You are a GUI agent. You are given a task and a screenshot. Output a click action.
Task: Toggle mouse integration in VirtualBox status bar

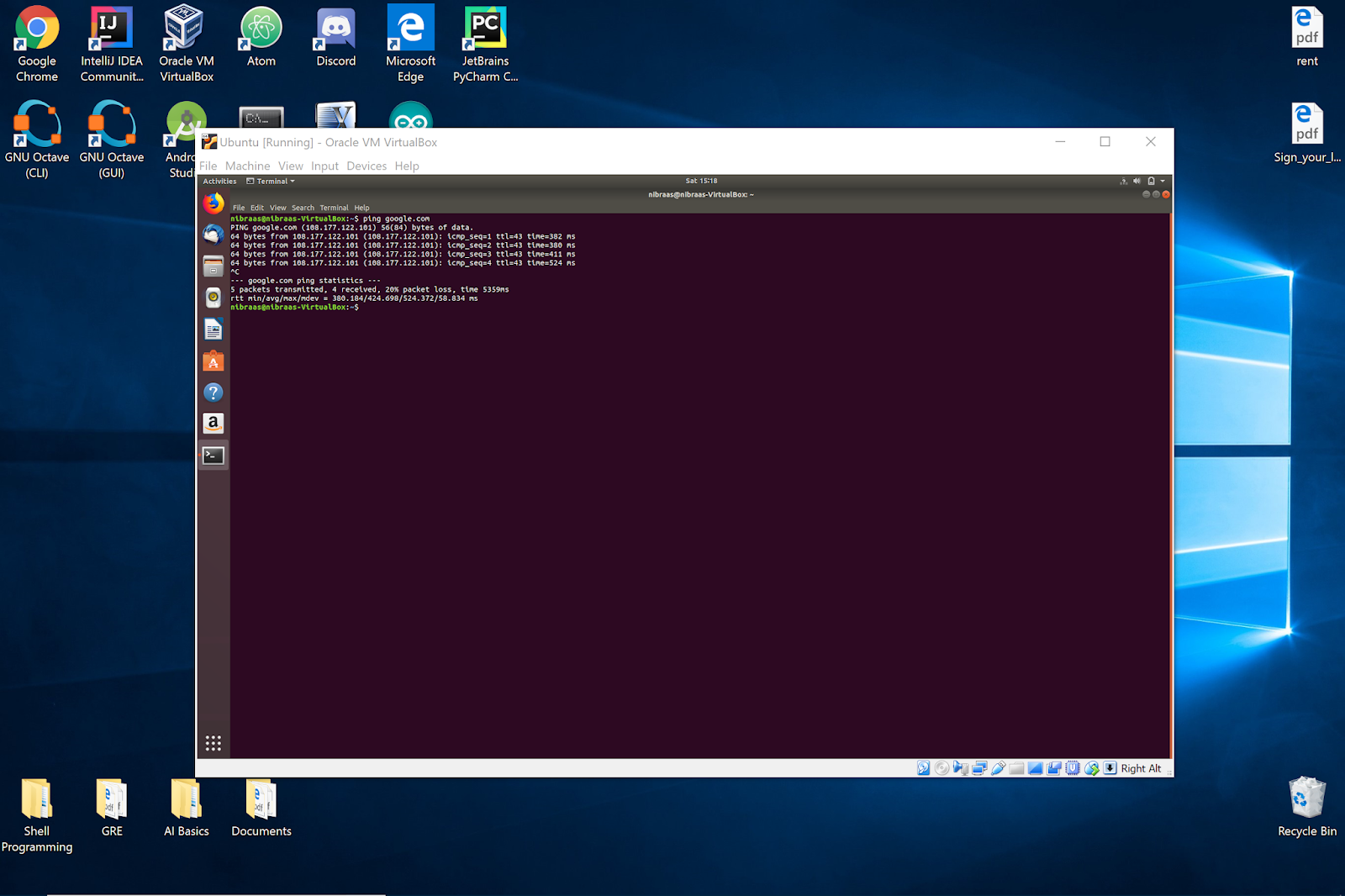[1092, 767]
